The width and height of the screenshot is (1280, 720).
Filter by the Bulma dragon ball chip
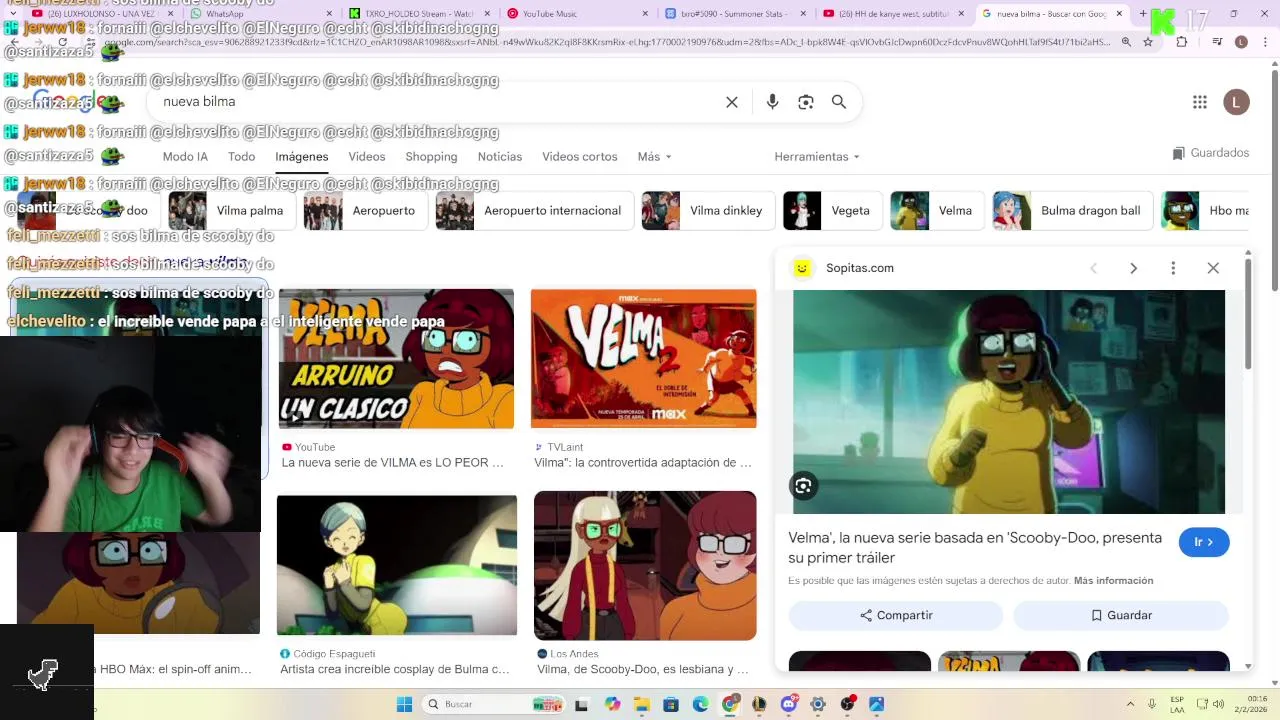click(x=1072, y=211)
